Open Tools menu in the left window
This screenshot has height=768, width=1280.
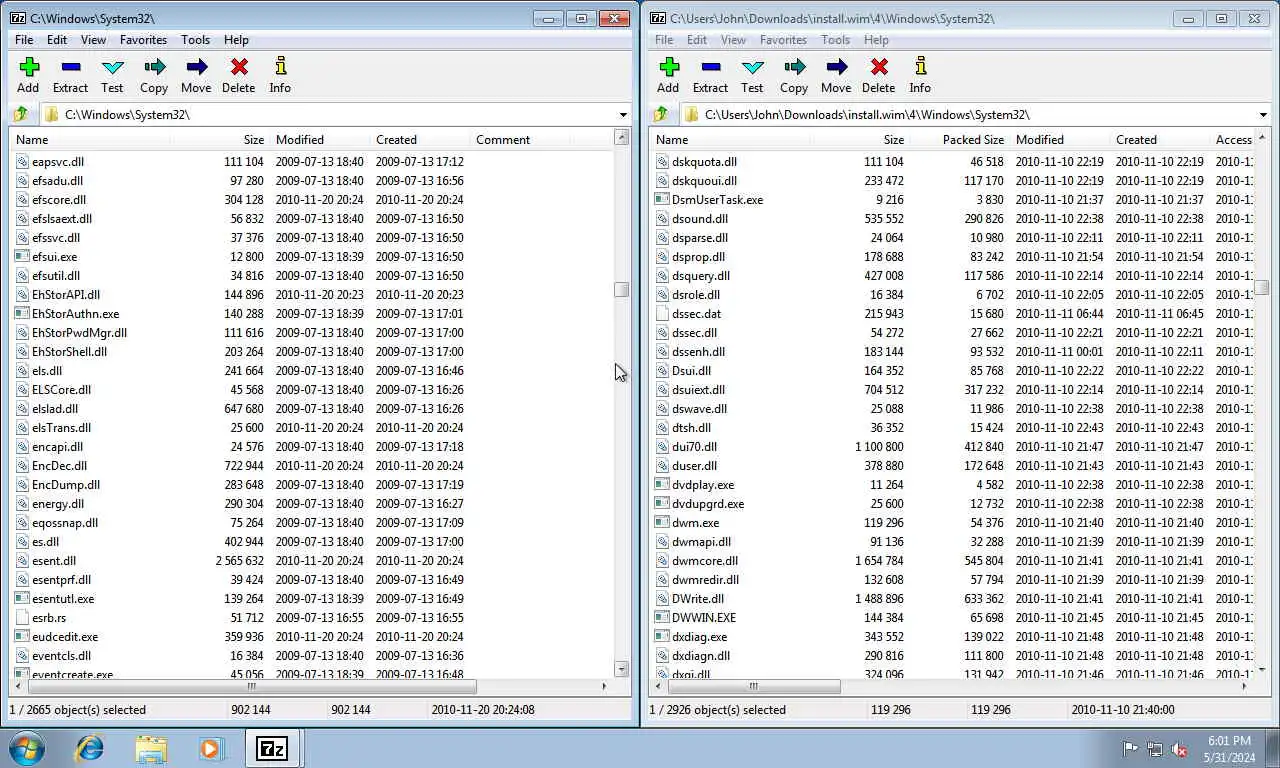tap(196, 40)
